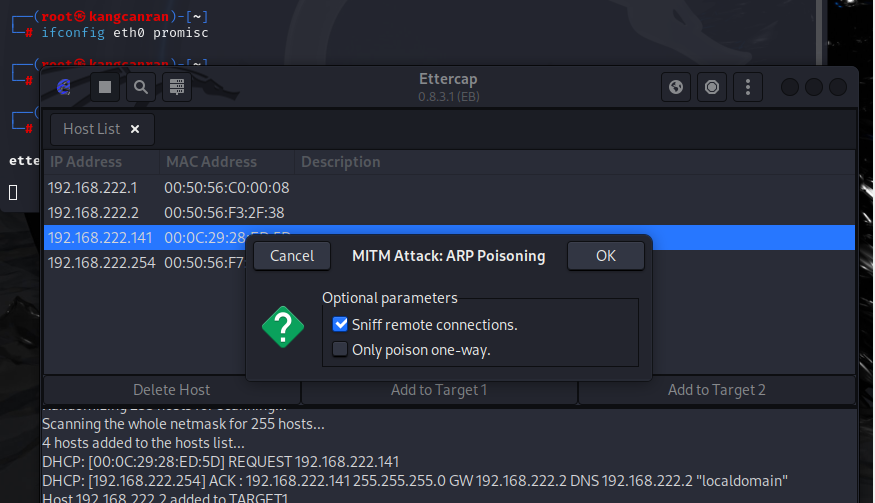Select the Host List tab
This screenshot has height=503, width=875.
[x=91, y=129]
